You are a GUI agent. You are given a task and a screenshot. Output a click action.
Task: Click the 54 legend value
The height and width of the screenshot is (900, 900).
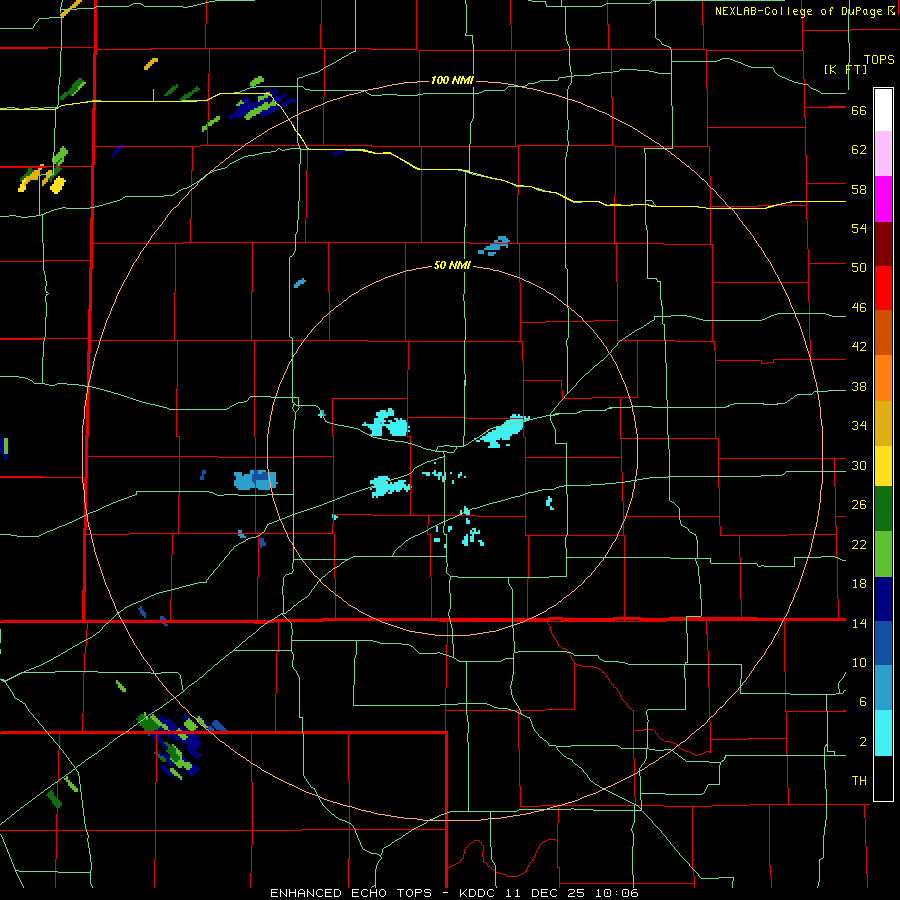coord(859,228)
